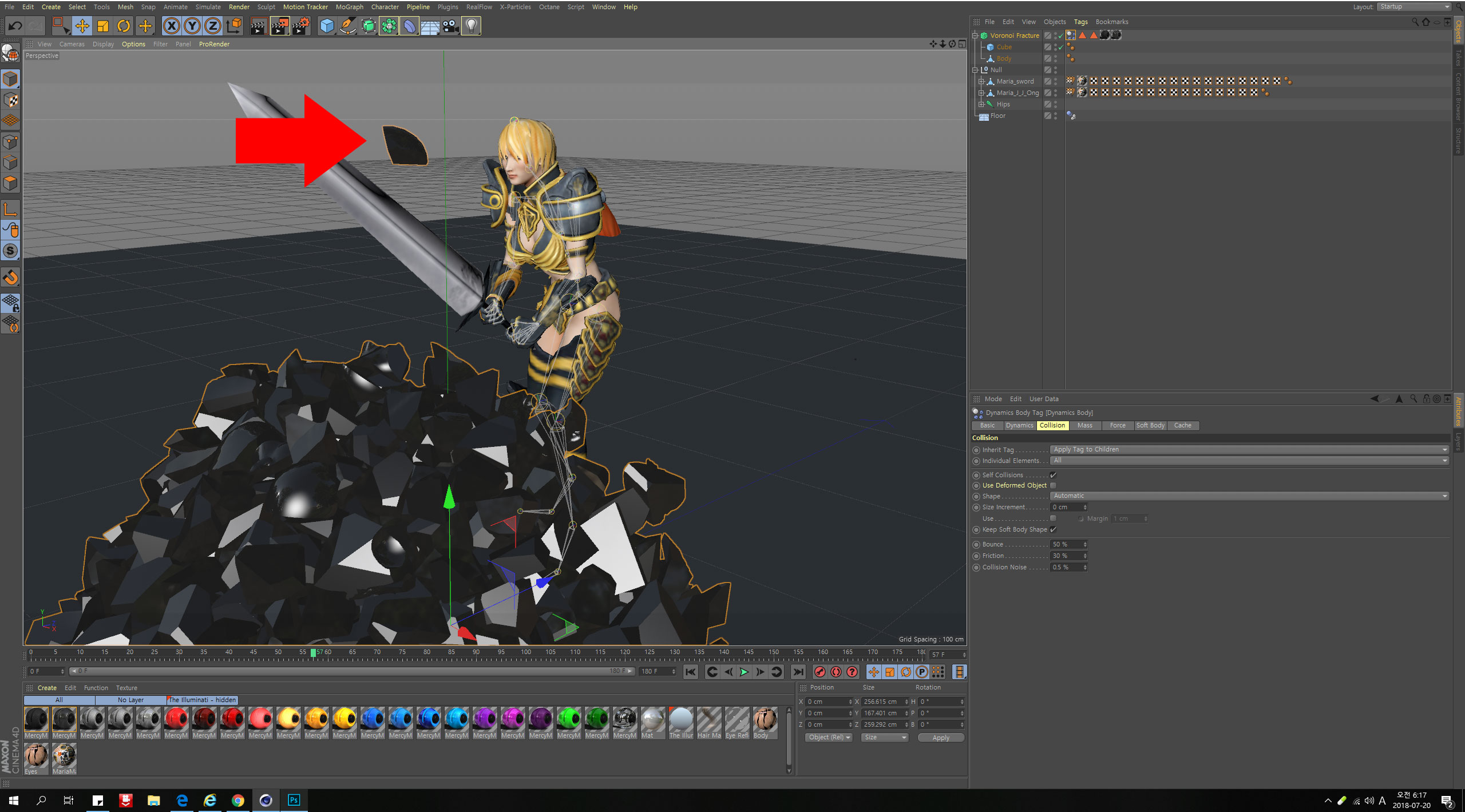The image size is (1465, 812).
Task: Enable Axis mode icon
Action: (10, 210)
